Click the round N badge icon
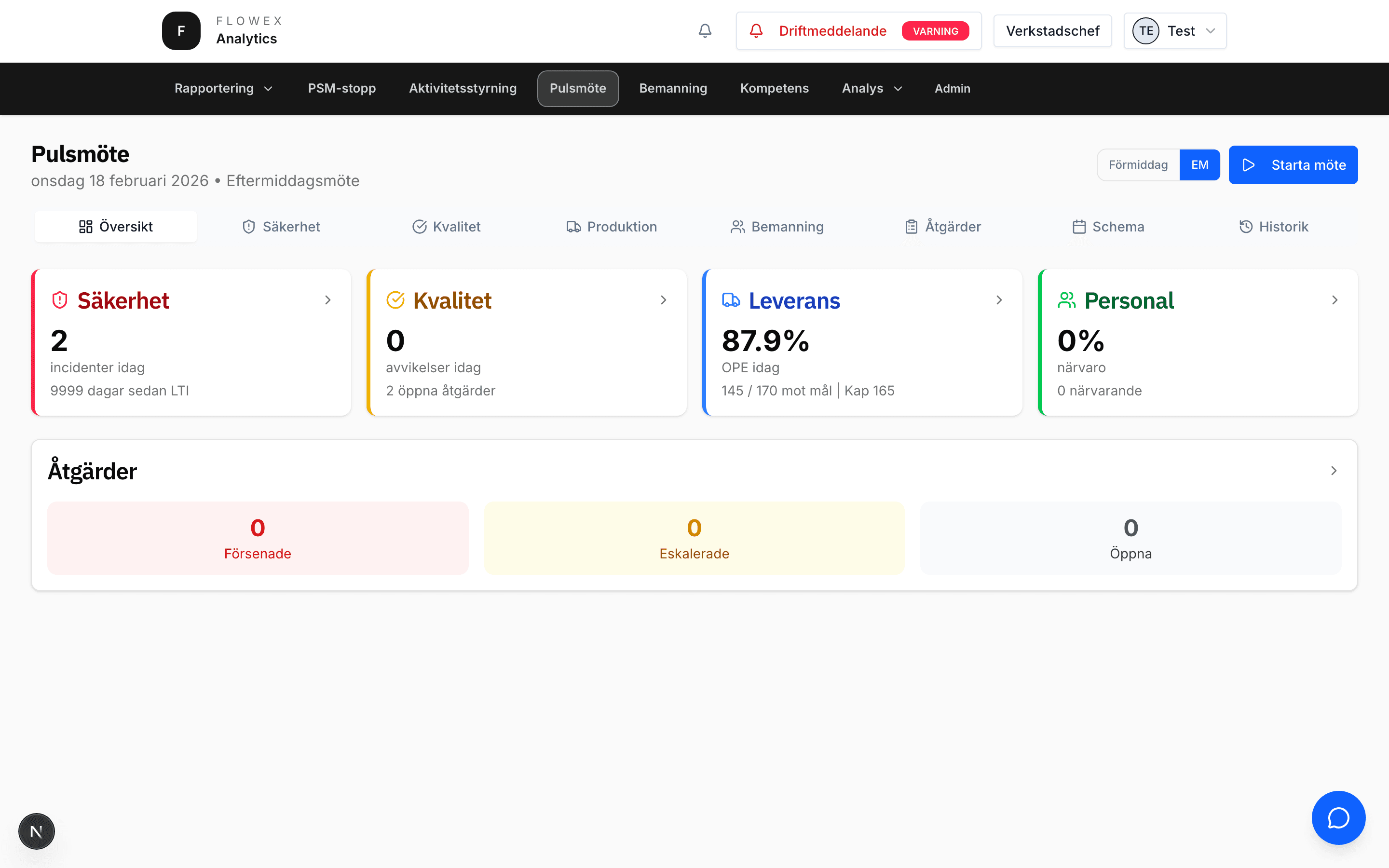Viewport: 1389px width, 868px height. coord(36,831)
